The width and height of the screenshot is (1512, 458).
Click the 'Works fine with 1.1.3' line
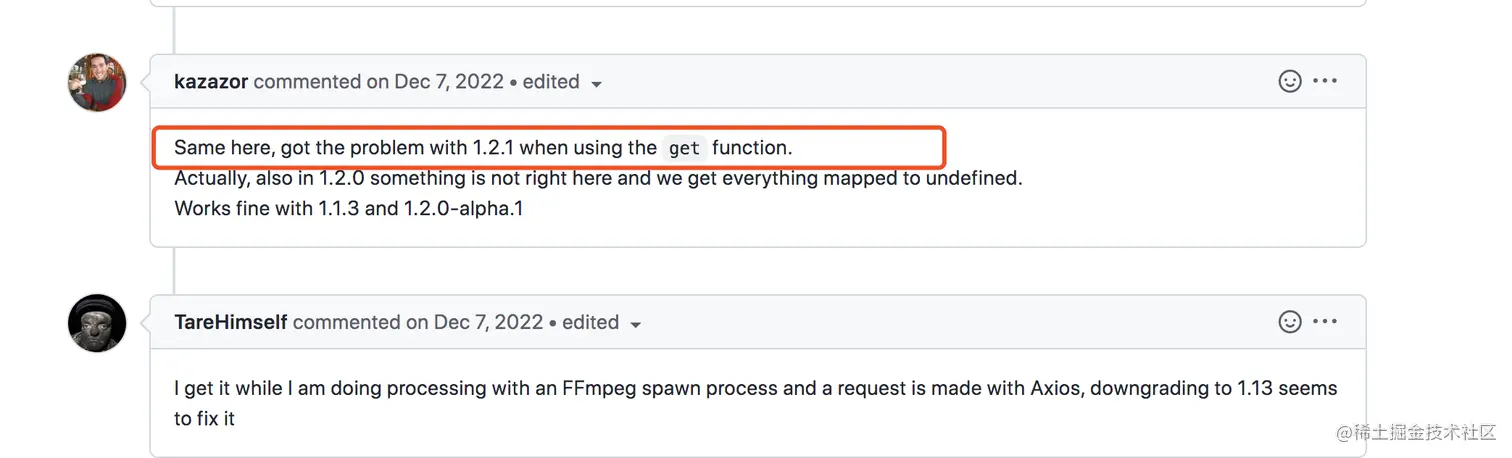click(348, 209)
